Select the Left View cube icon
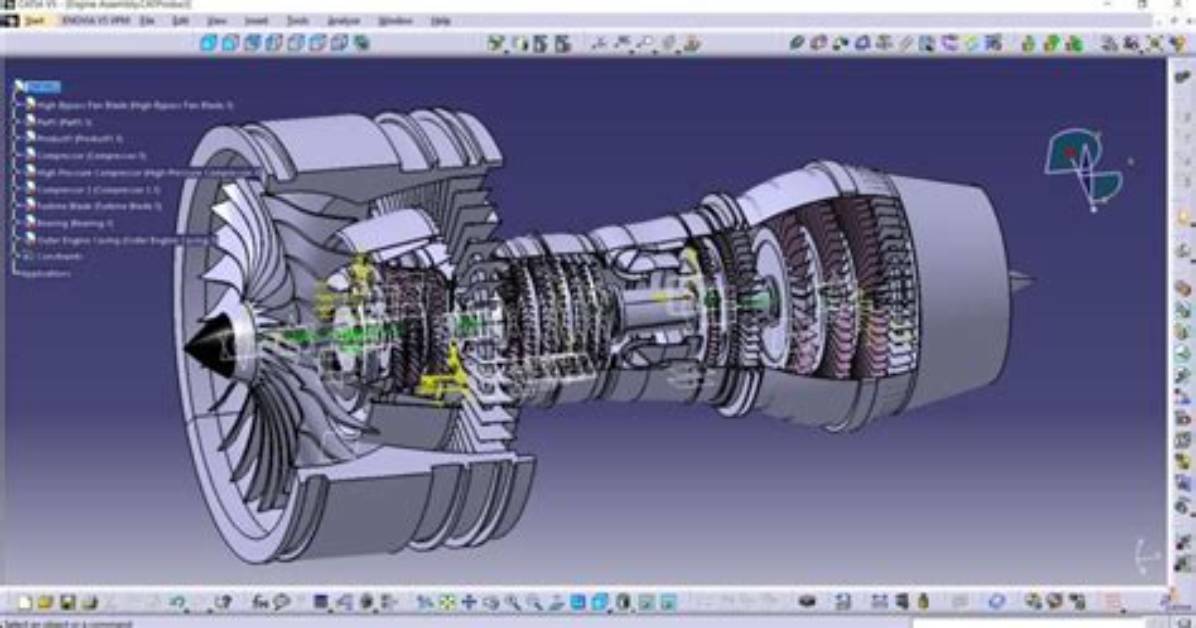This screenshot has height=628, width=1196. tap(274, 43)
